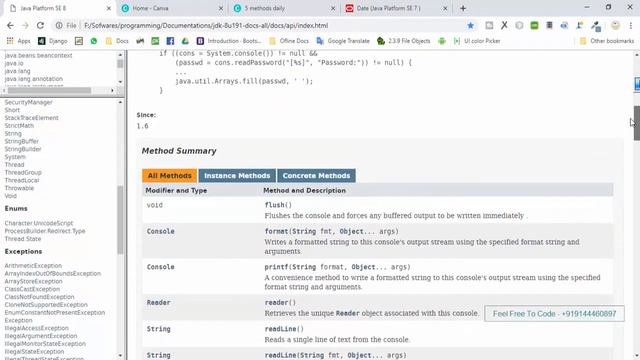Screen dimensions: 640x360
Task: Click the bookmark star in address bar
Action: tap(471, 25)
